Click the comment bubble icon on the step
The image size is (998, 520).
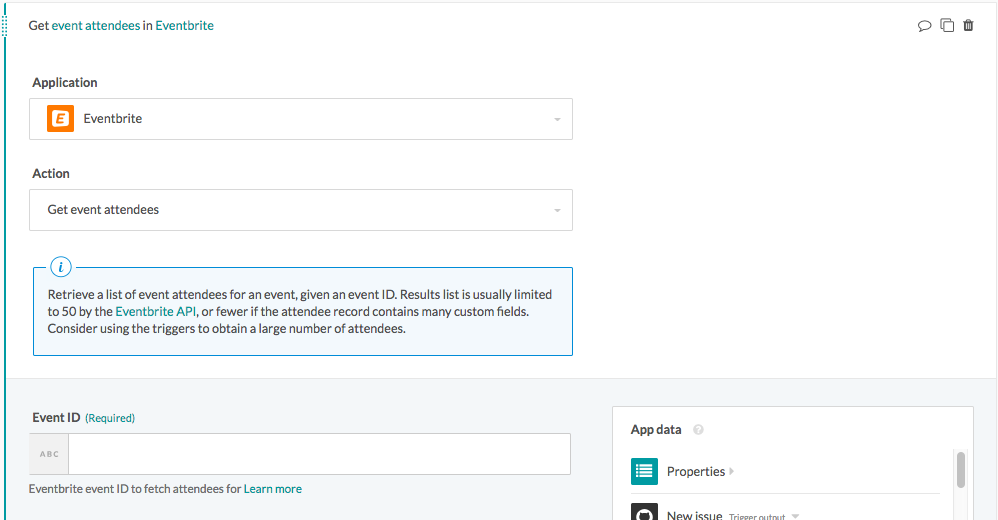pyautogui.click(x=924, y=26)
